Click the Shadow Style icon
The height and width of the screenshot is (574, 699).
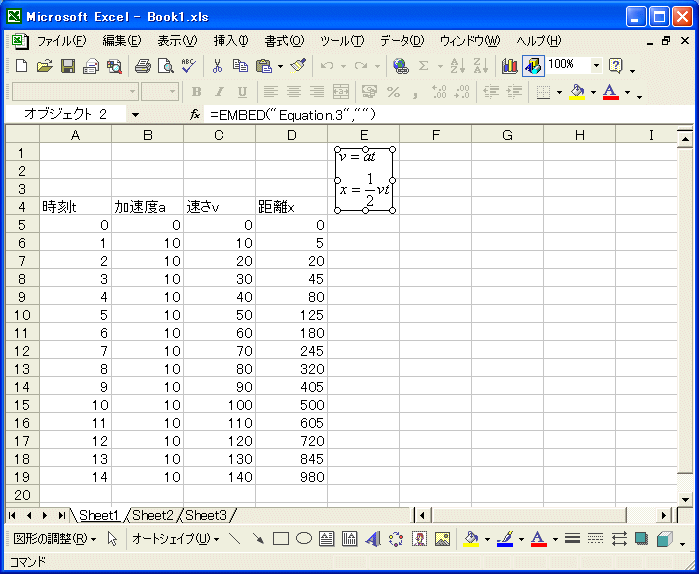[x=641, y=539]
